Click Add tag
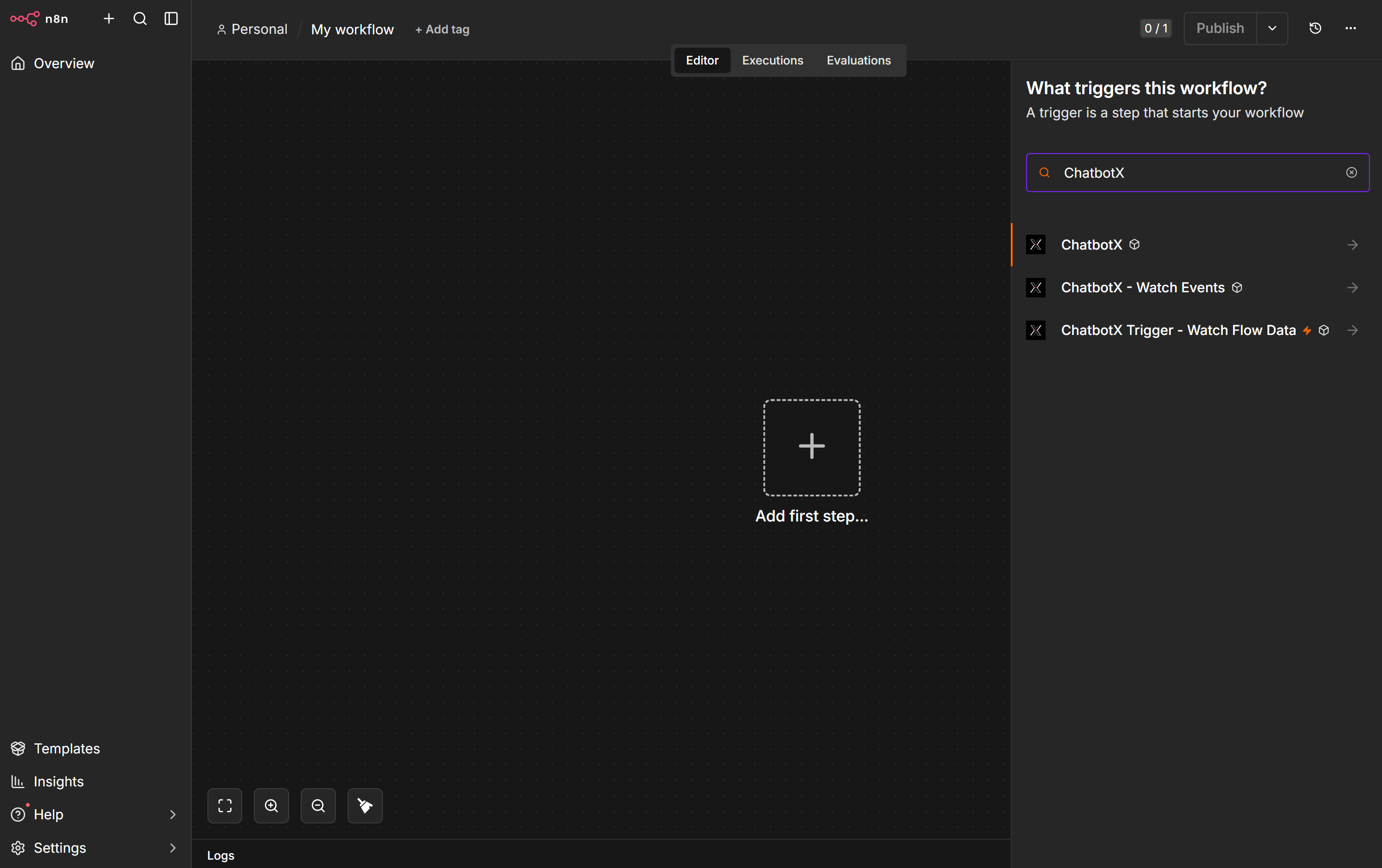The height and width of the screenshot is (868, 1382). click(x=442, y=29)
